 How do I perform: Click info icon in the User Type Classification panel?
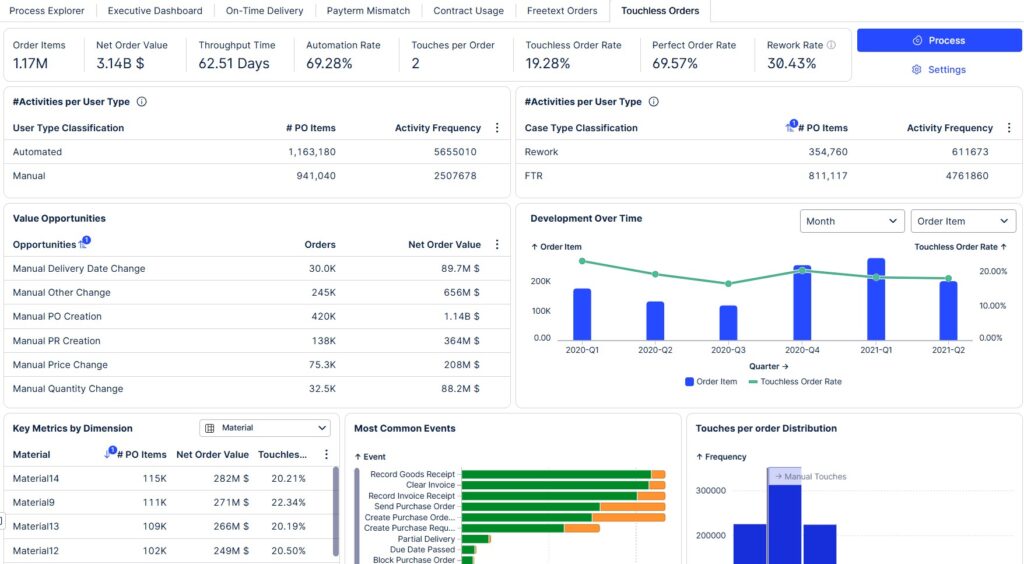point(142,102)
